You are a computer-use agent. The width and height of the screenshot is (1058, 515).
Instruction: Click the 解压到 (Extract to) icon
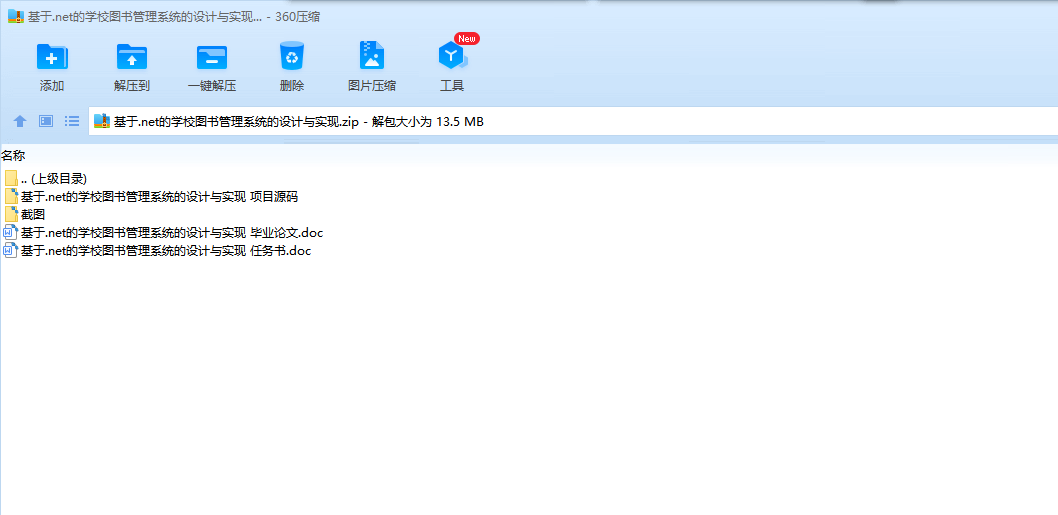tap(132, 56)
